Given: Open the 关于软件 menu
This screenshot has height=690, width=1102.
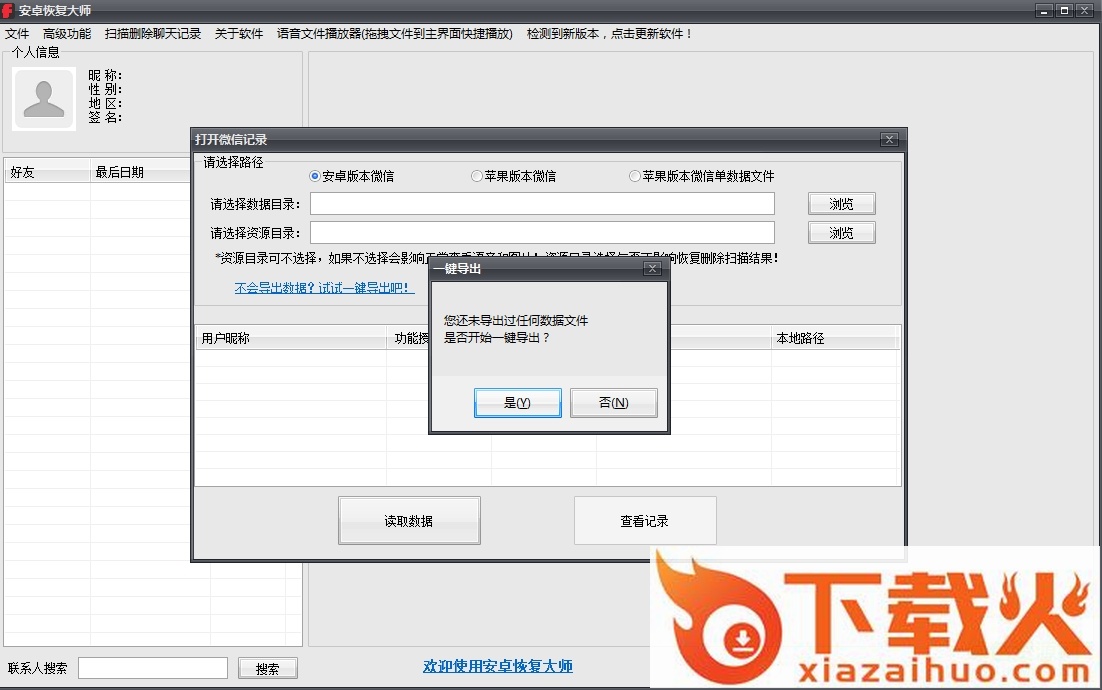Looking at the screenshot, I should (x=239, y=34).
